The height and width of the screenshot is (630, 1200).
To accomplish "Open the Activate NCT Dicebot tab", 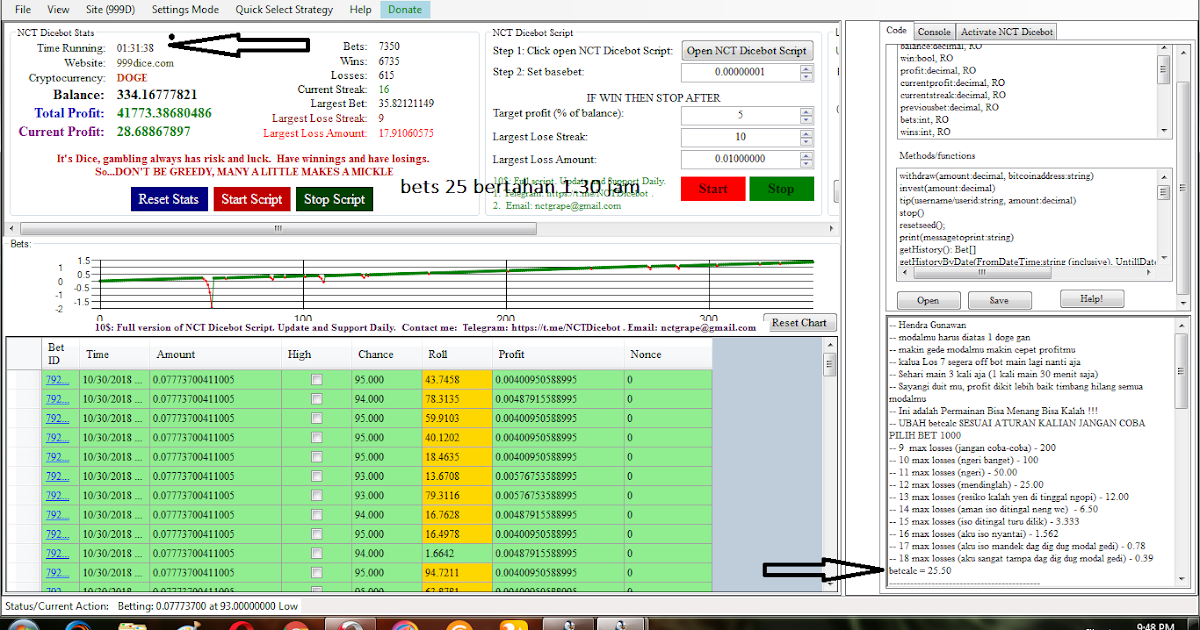I will pyautogui.click(x=1006, y=31).
